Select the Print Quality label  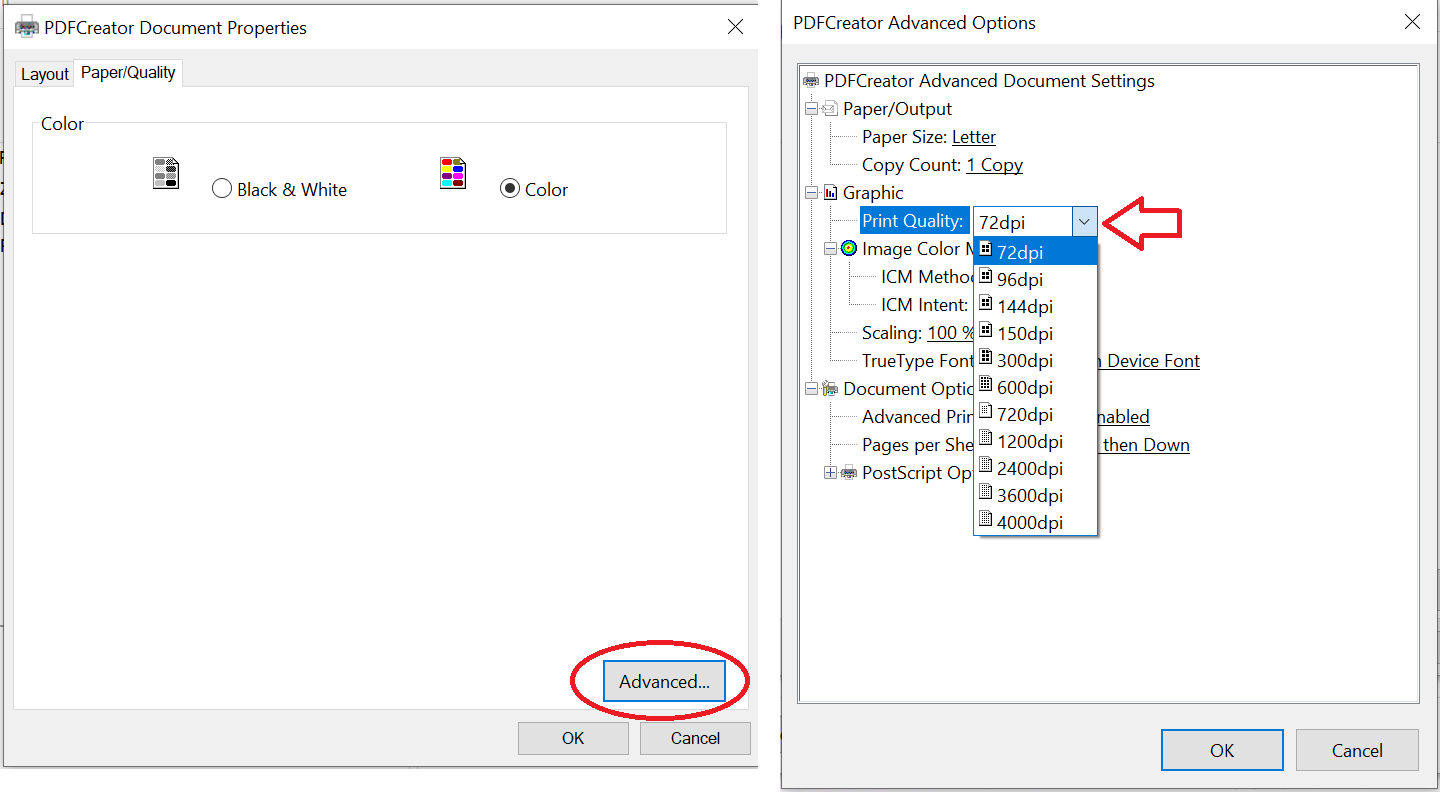914,221
